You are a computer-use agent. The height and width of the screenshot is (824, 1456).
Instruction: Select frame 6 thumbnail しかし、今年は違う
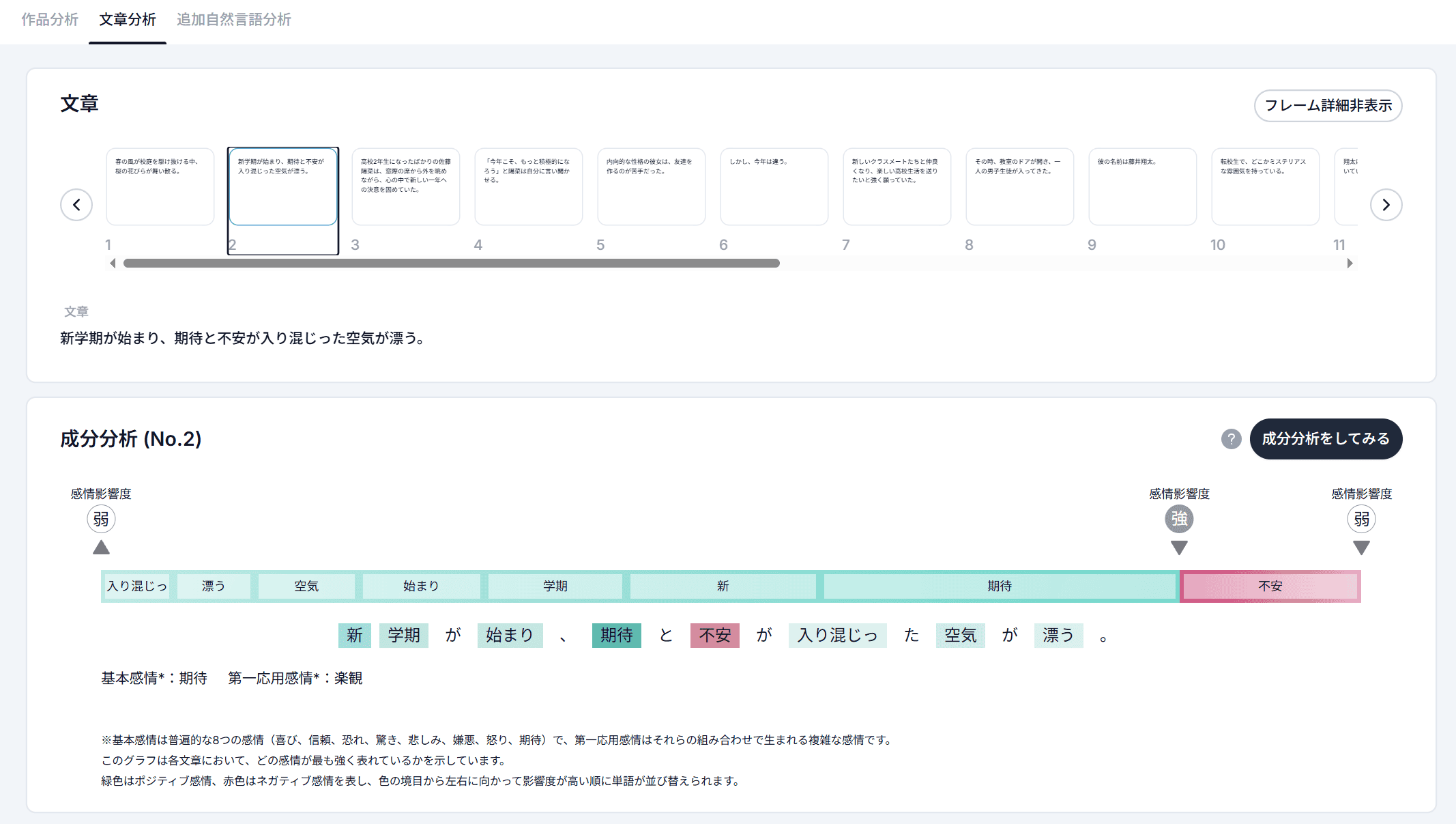click(x=774, y=187)
